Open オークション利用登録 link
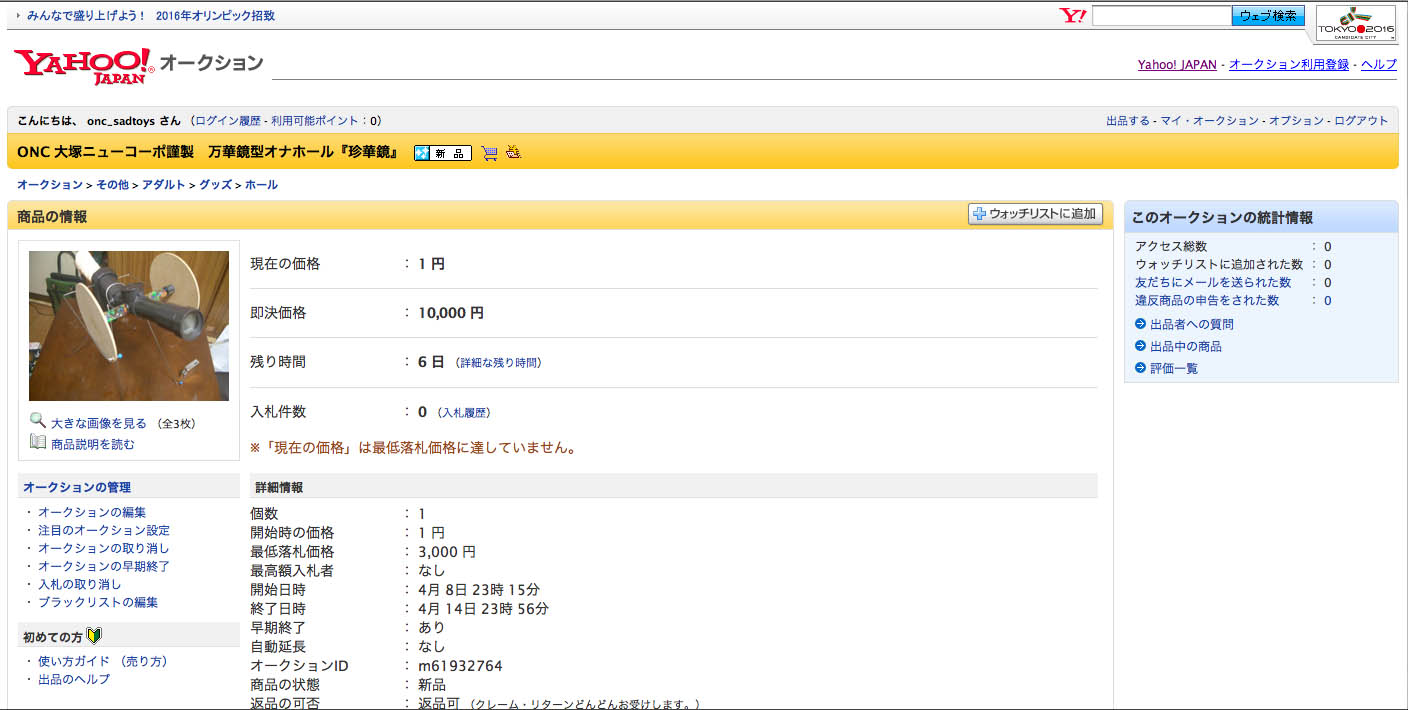This screenshot has height=710, width=1408. tap(1289, 64)
